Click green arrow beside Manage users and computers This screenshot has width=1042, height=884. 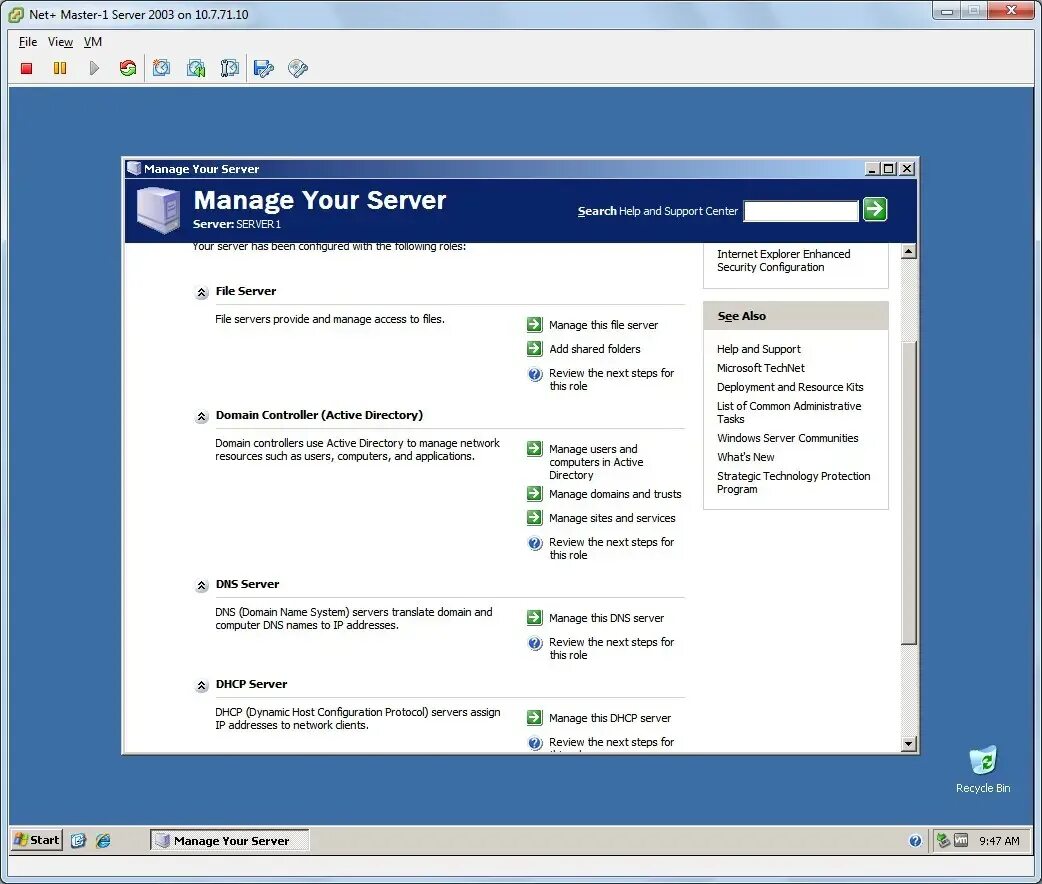point(534,449)
